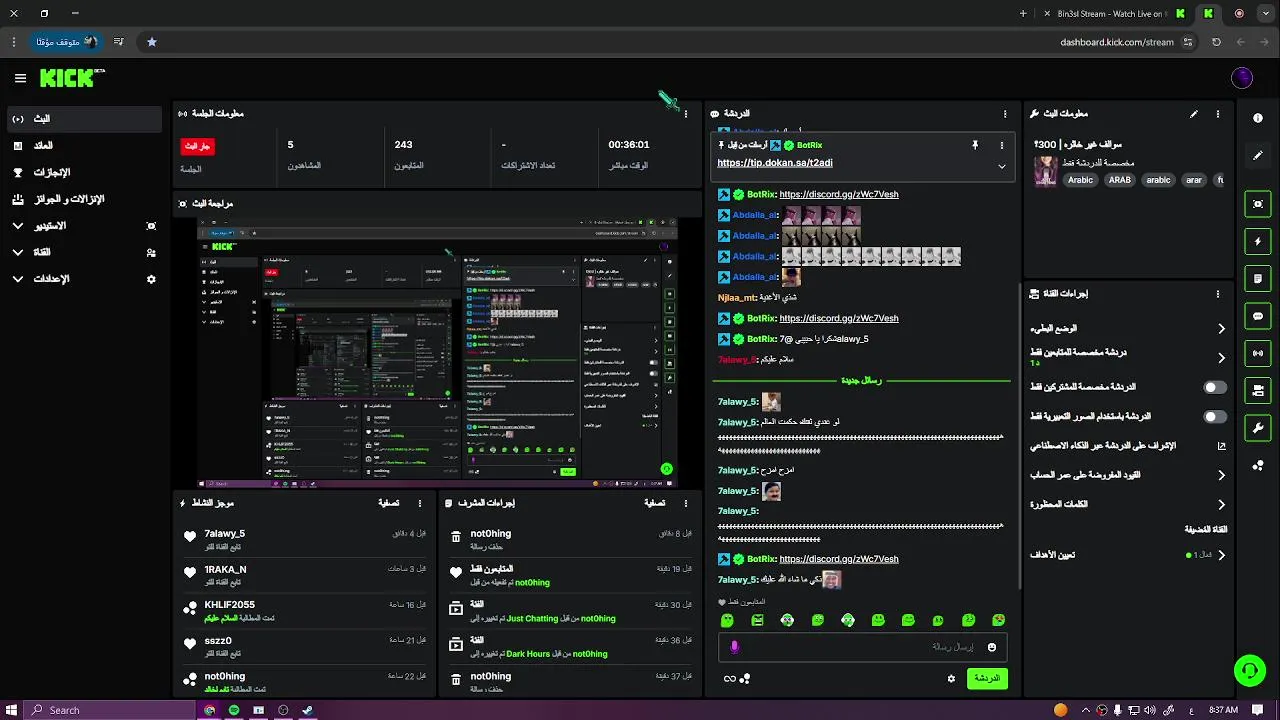Screen dimensions: 1280x720
Task: Open the user profile avatar menu
Action: 1242,78
